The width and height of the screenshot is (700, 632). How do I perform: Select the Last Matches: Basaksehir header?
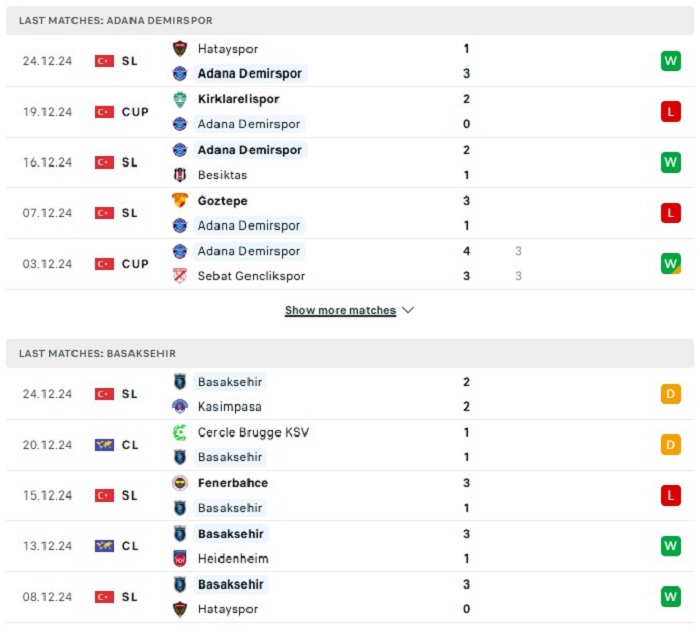tap(350, 353)
